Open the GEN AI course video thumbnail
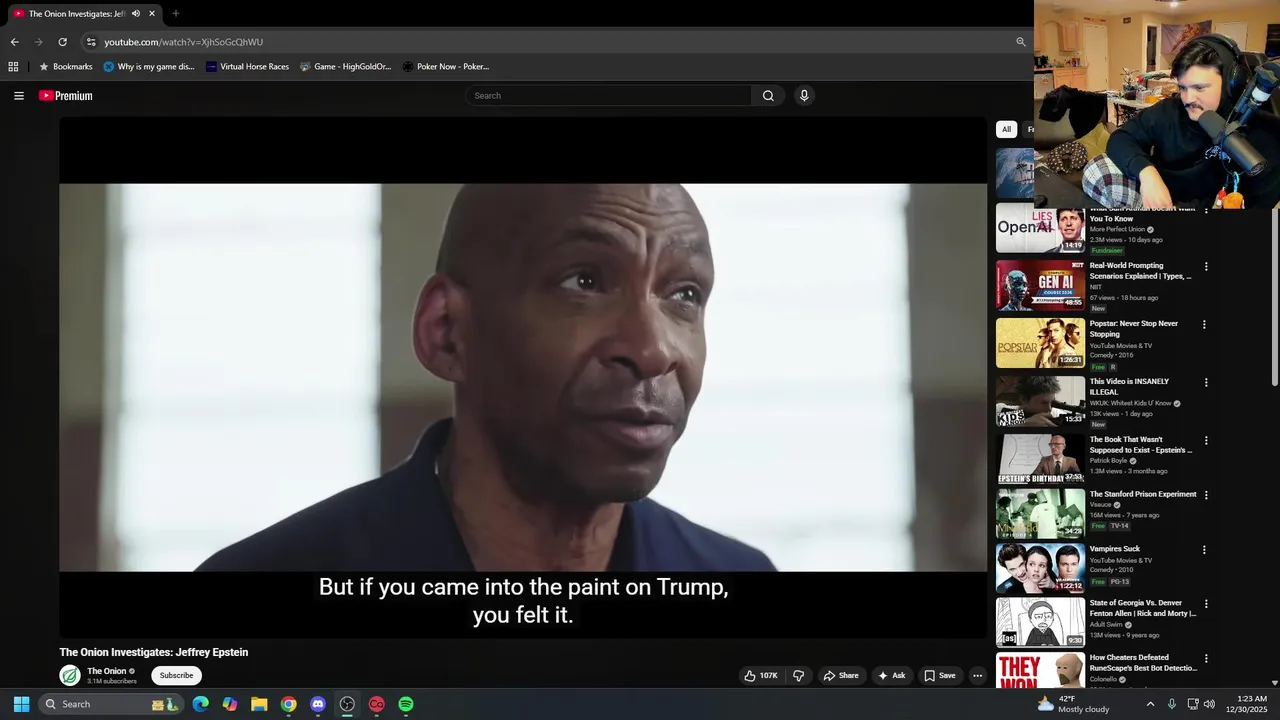The width and height of the screenshot is (1280, 720). (x=1040, y=285)
